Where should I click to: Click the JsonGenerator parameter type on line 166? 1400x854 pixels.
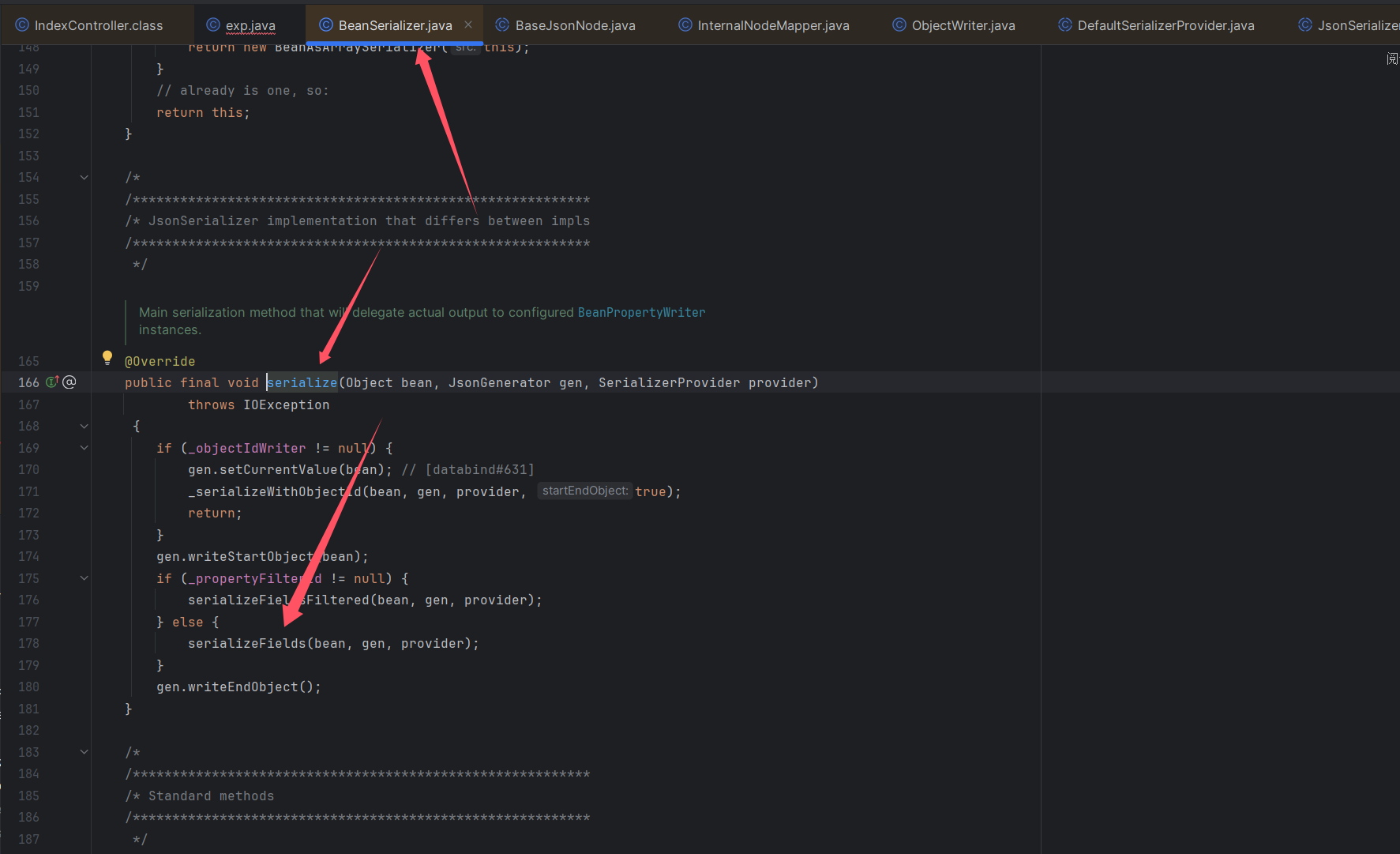coord(500,382)
